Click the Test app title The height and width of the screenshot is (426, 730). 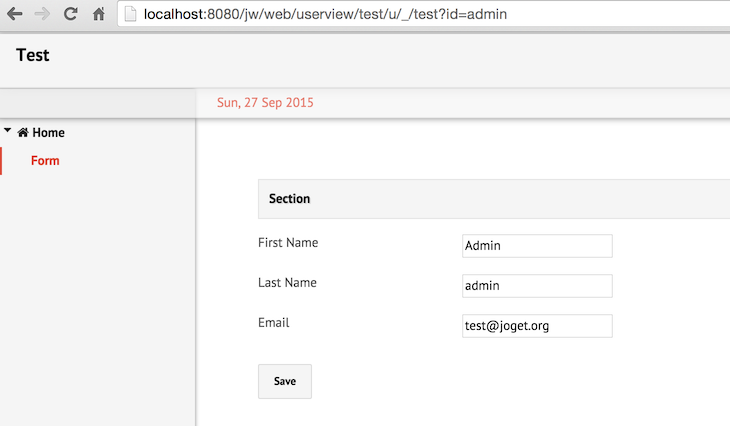point(33,55)
